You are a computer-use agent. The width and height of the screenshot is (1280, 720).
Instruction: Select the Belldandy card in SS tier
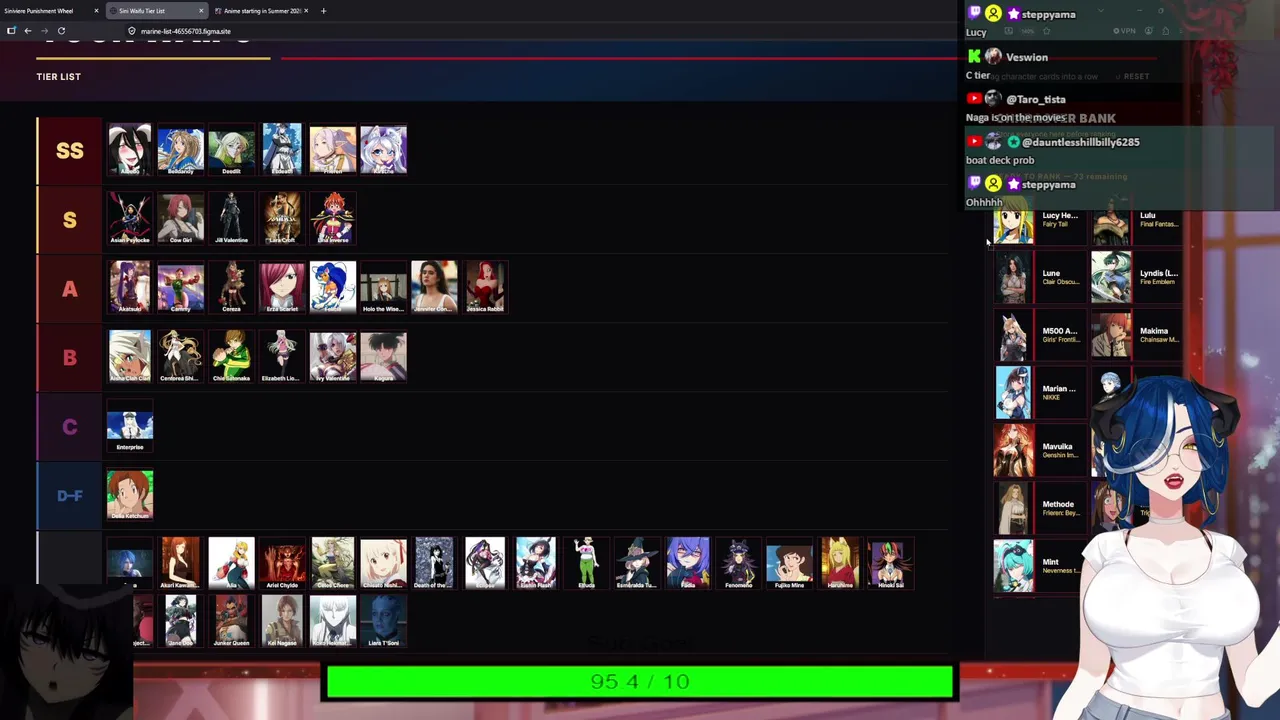click(181, 150)
